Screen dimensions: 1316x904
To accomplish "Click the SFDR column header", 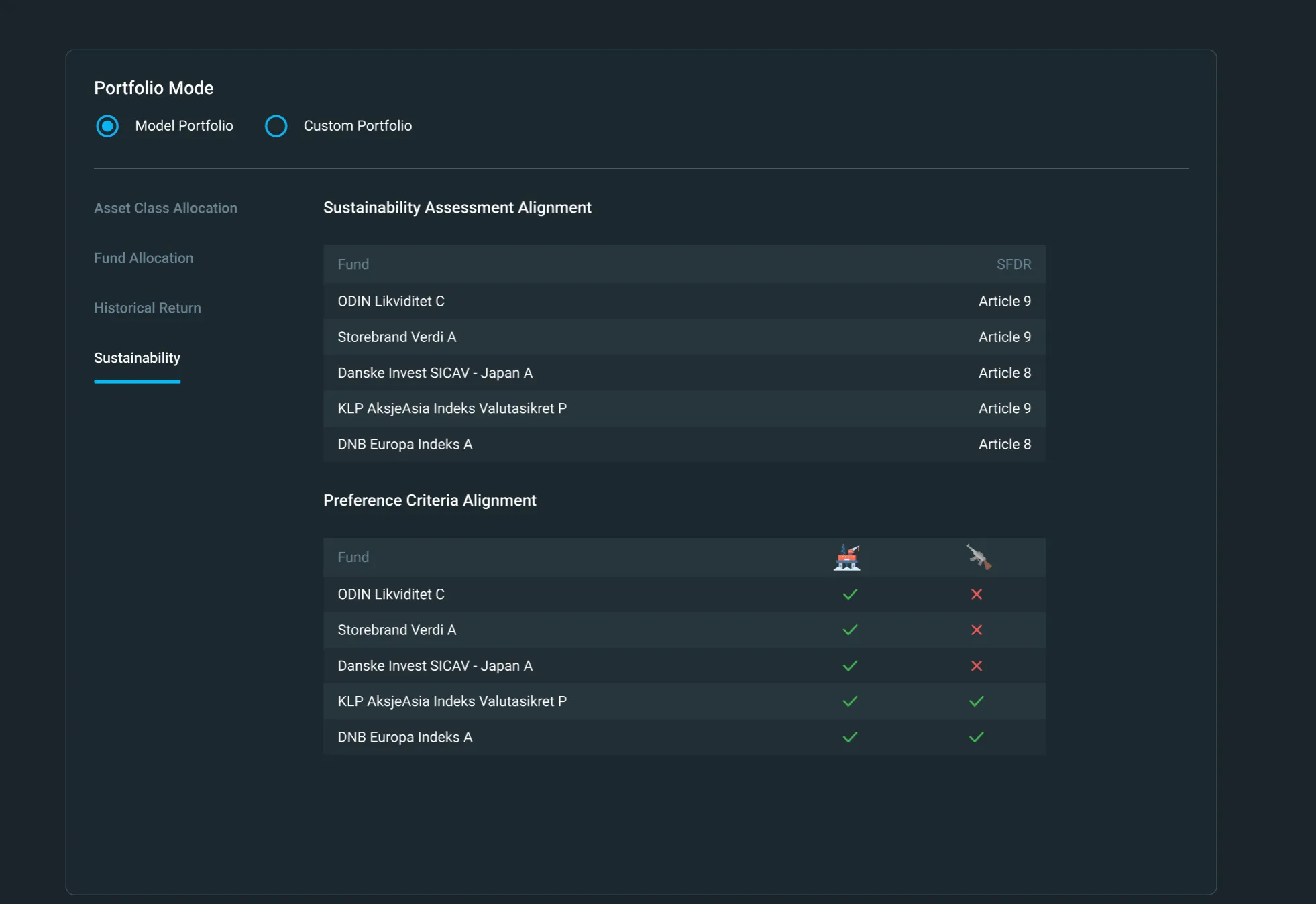I will [1013, 264].
